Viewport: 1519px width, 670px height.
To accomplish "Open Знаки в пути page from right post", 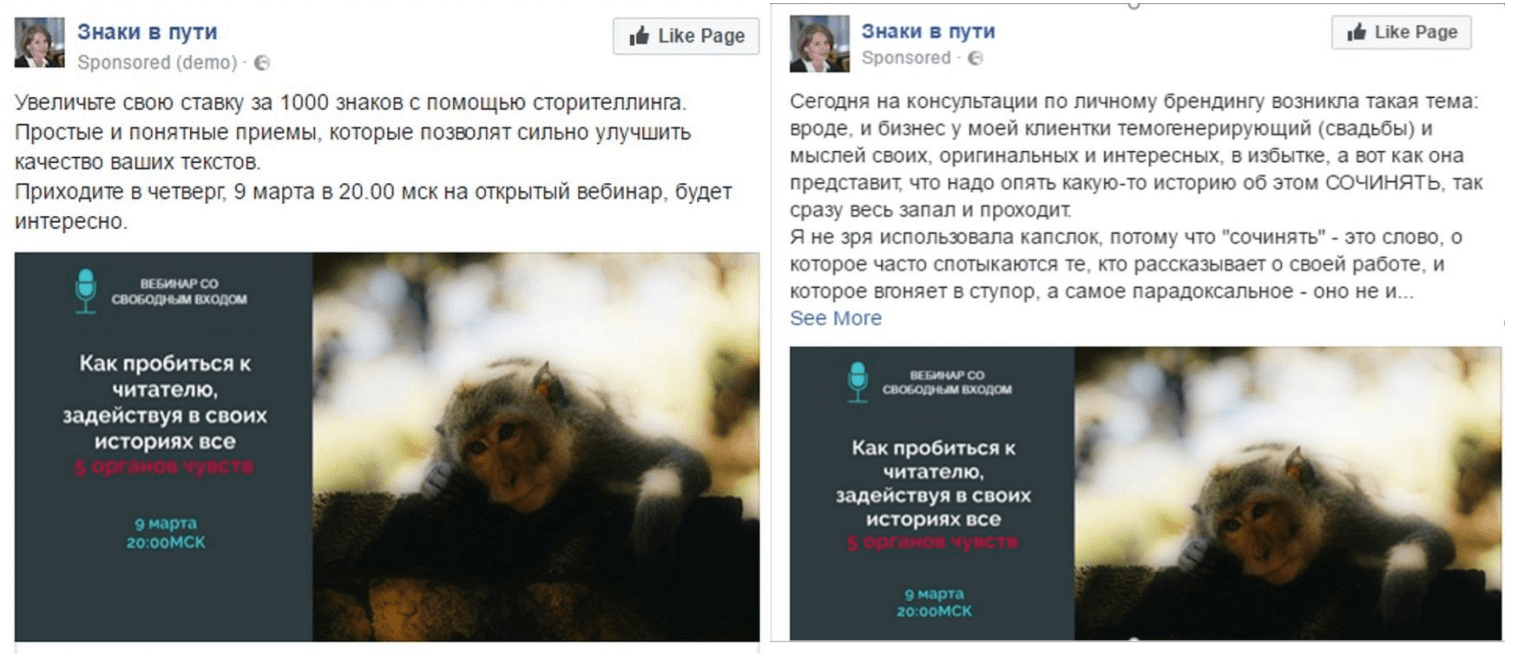I will pos(928,30).
